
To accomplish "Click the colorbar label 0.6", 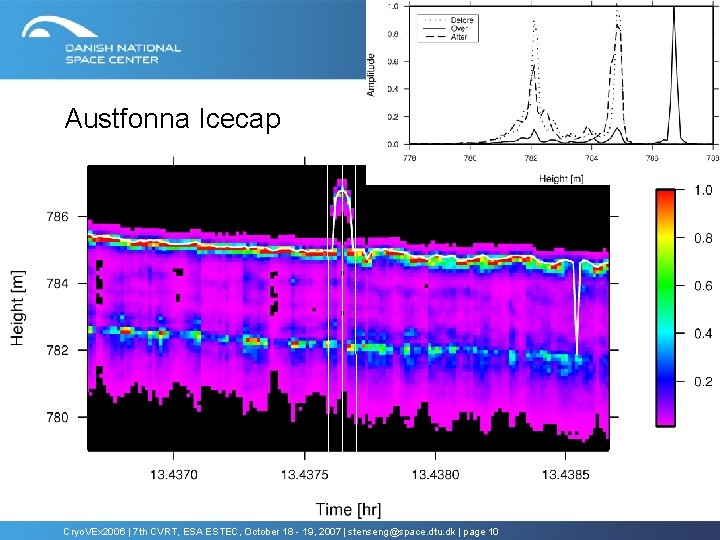I will (703, 286).
